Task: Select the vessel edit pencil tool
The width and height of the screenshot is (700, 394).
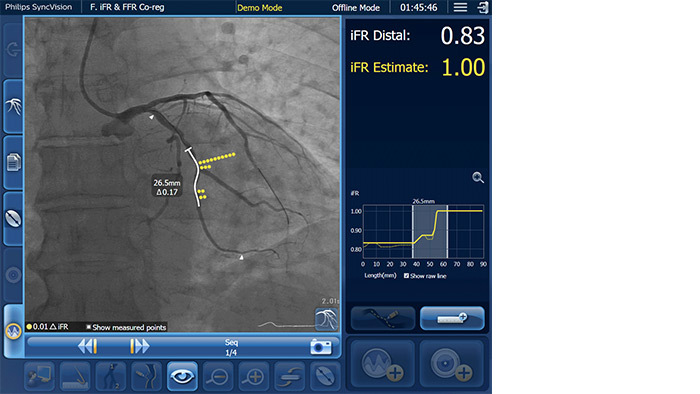Action: pos(146,377)
